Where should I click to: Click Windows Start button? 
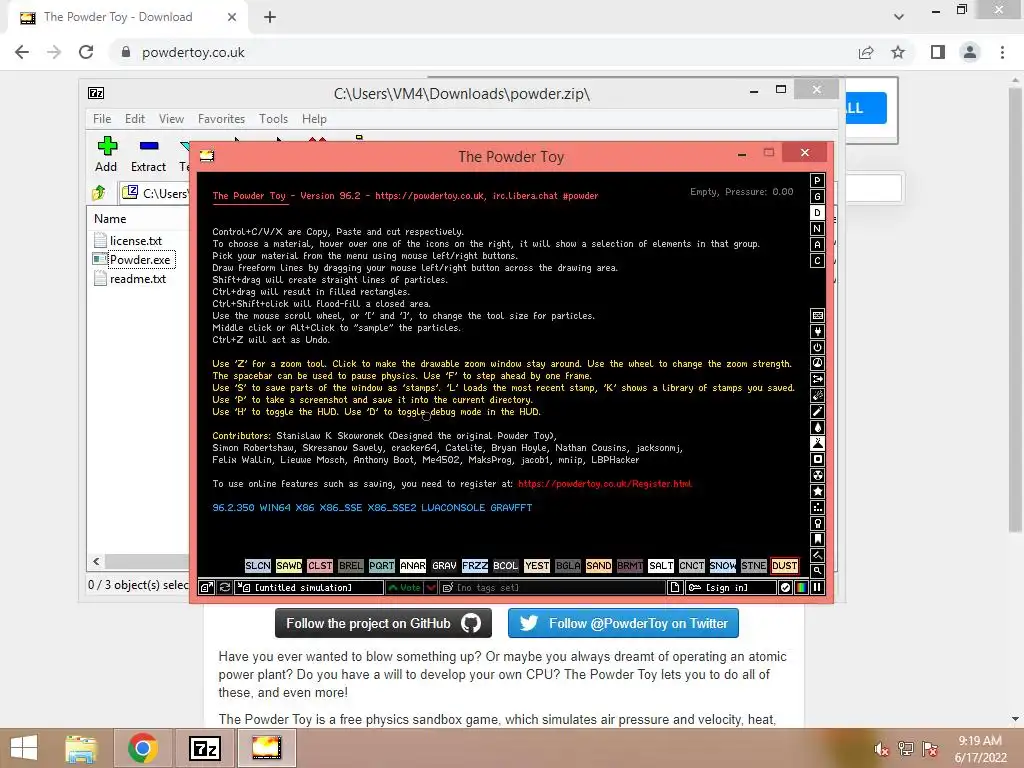click(24, 748)
